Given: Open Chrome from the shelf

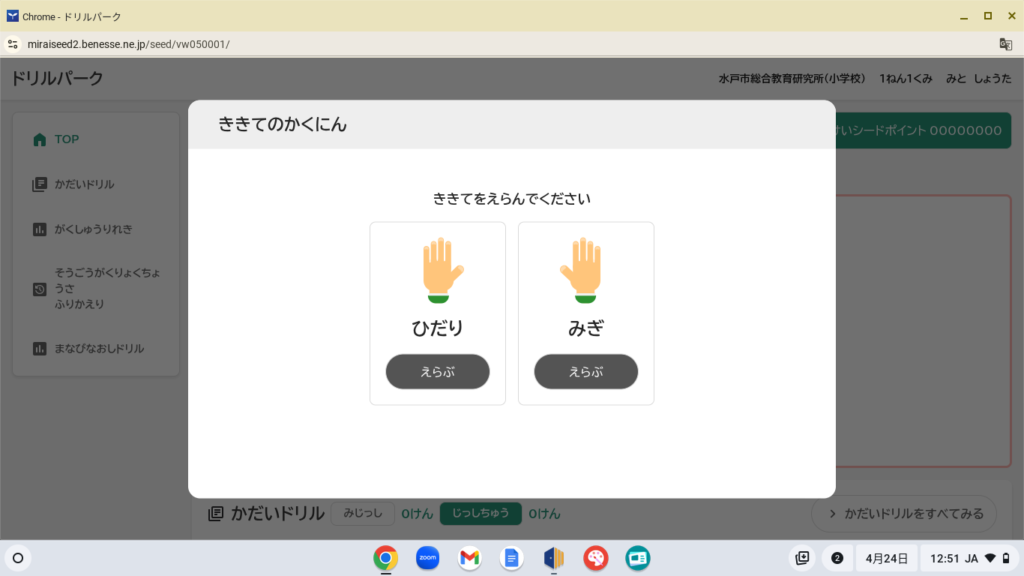Looking at the screenshot, I should [386, 558].
